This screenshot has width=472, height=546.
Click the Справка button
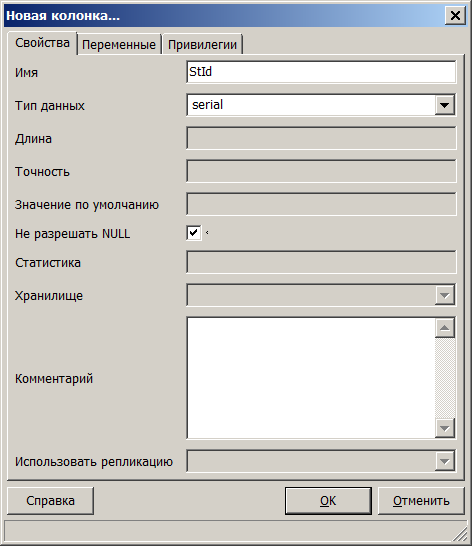click(51, 501)
